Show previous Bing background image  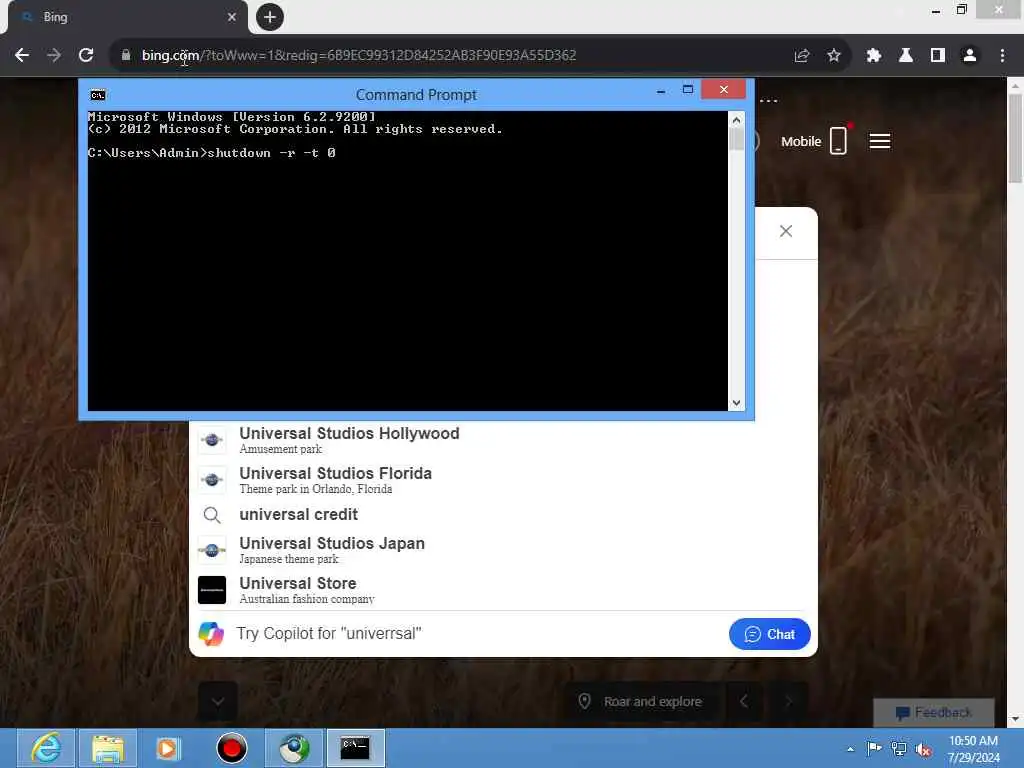click(x=744, y=701)
